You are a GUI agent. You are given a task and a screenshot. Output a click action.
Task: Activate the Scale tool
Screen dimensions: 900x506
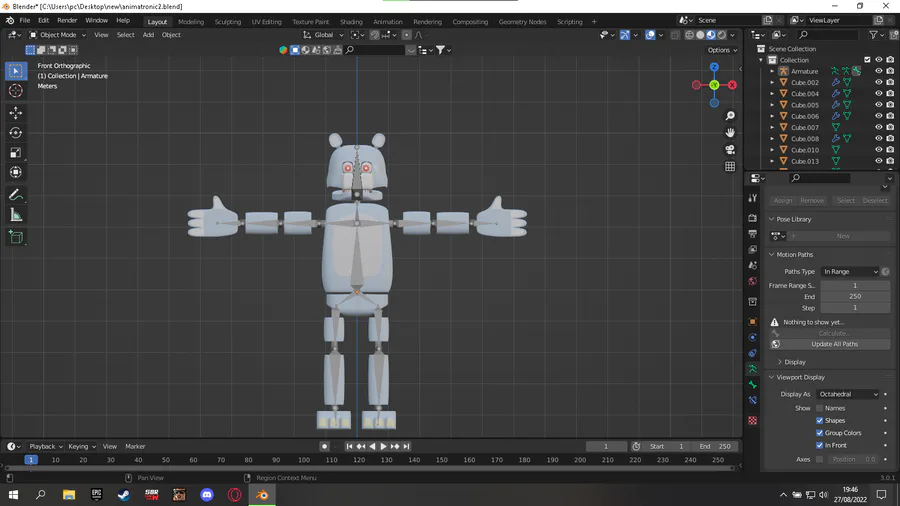click(x=15, y=153)
